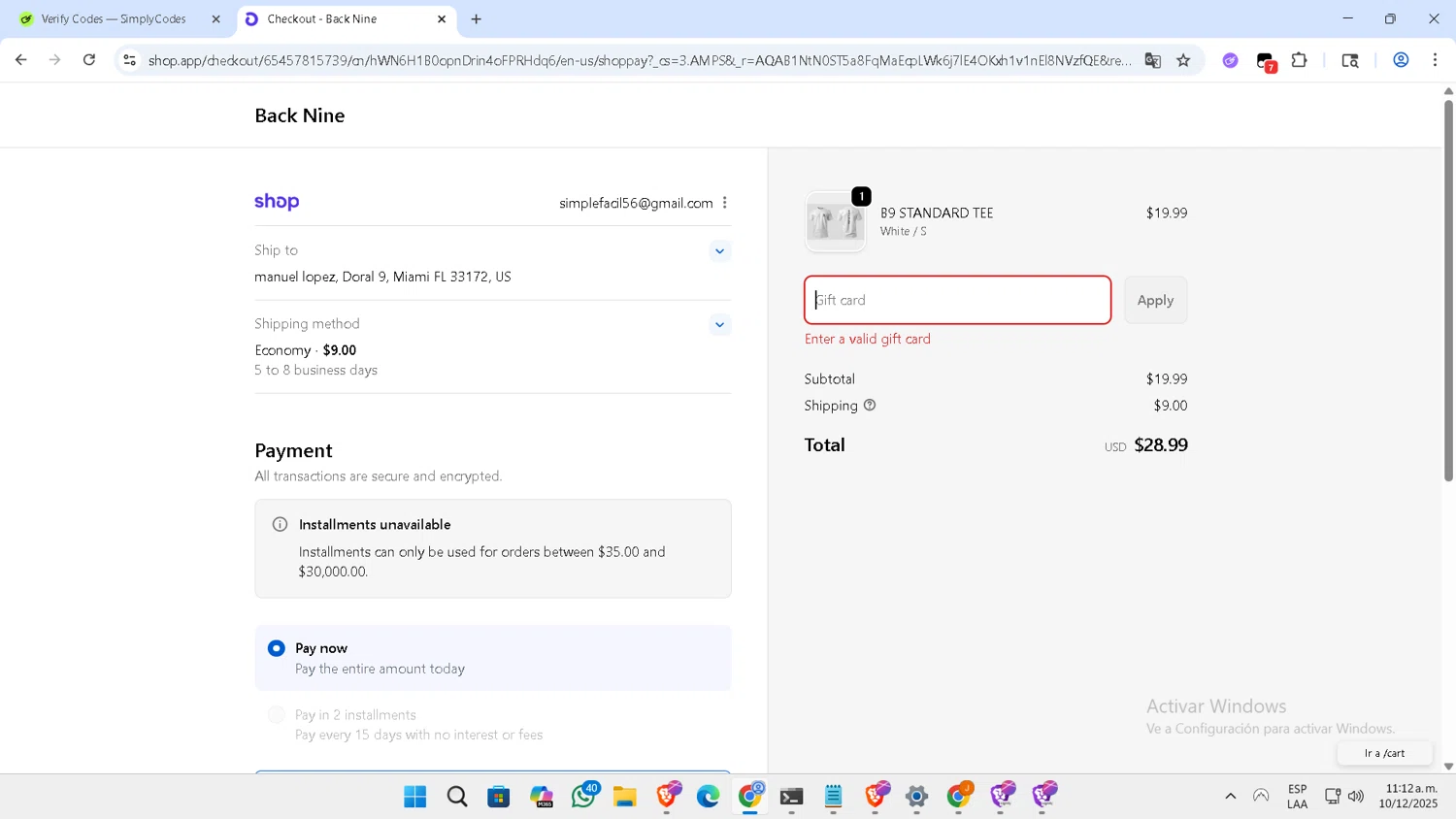Click the scrollbar down arrow
The width and height of the screenshot is (1456, 819).
point(1448,767)
